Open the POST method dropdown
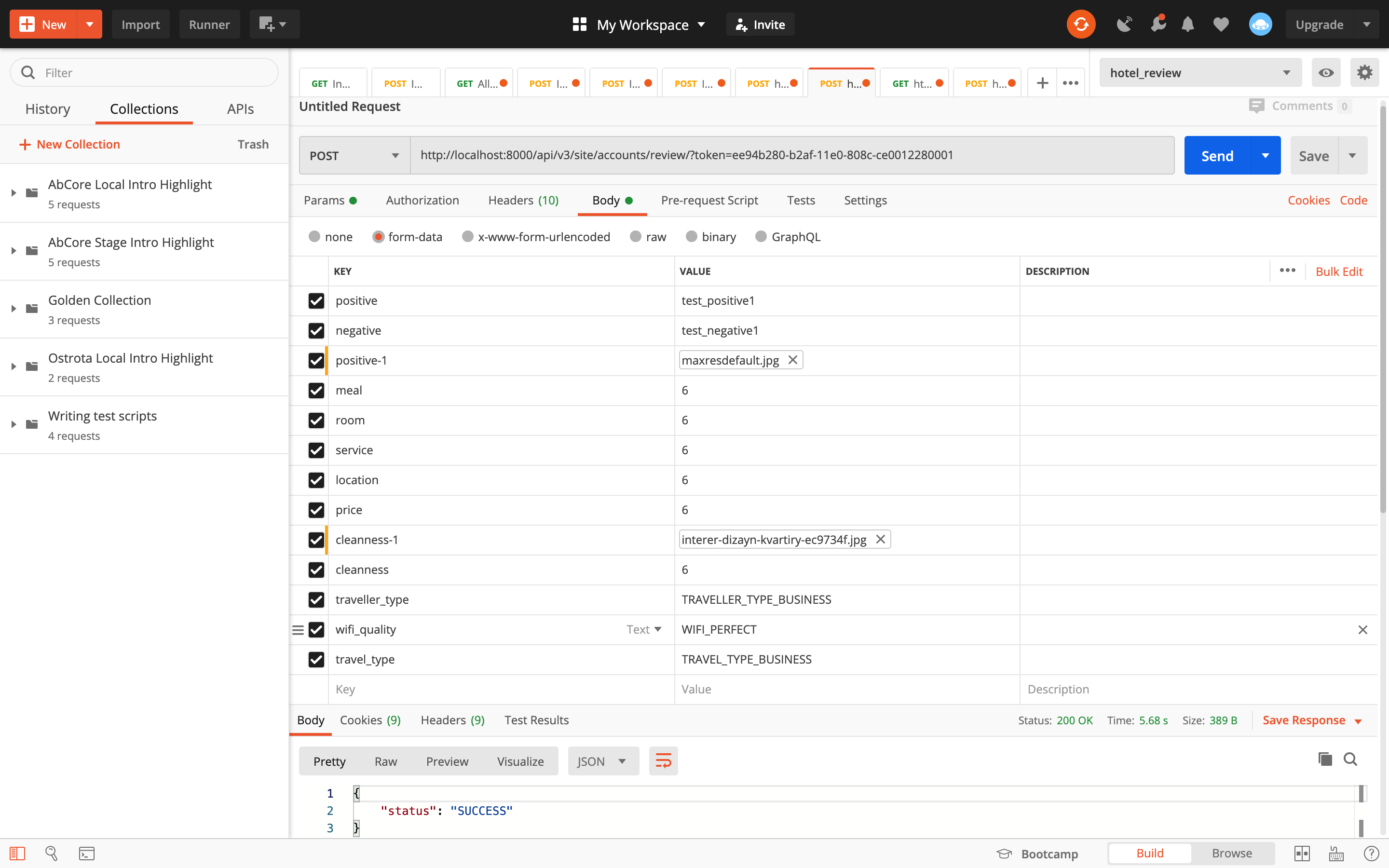1389x868 pixels. tap(354, 156)
